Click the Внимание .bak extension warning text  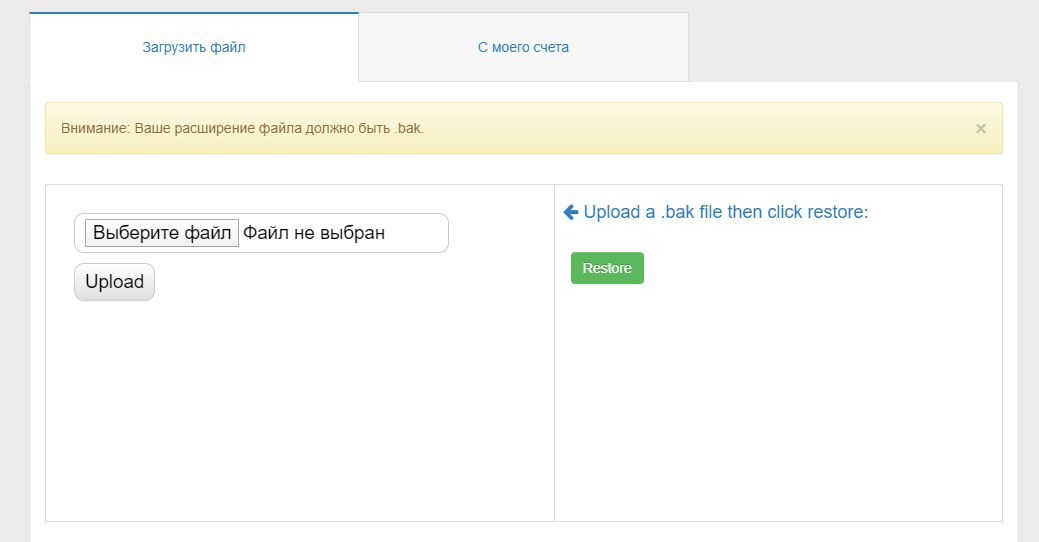242,129
